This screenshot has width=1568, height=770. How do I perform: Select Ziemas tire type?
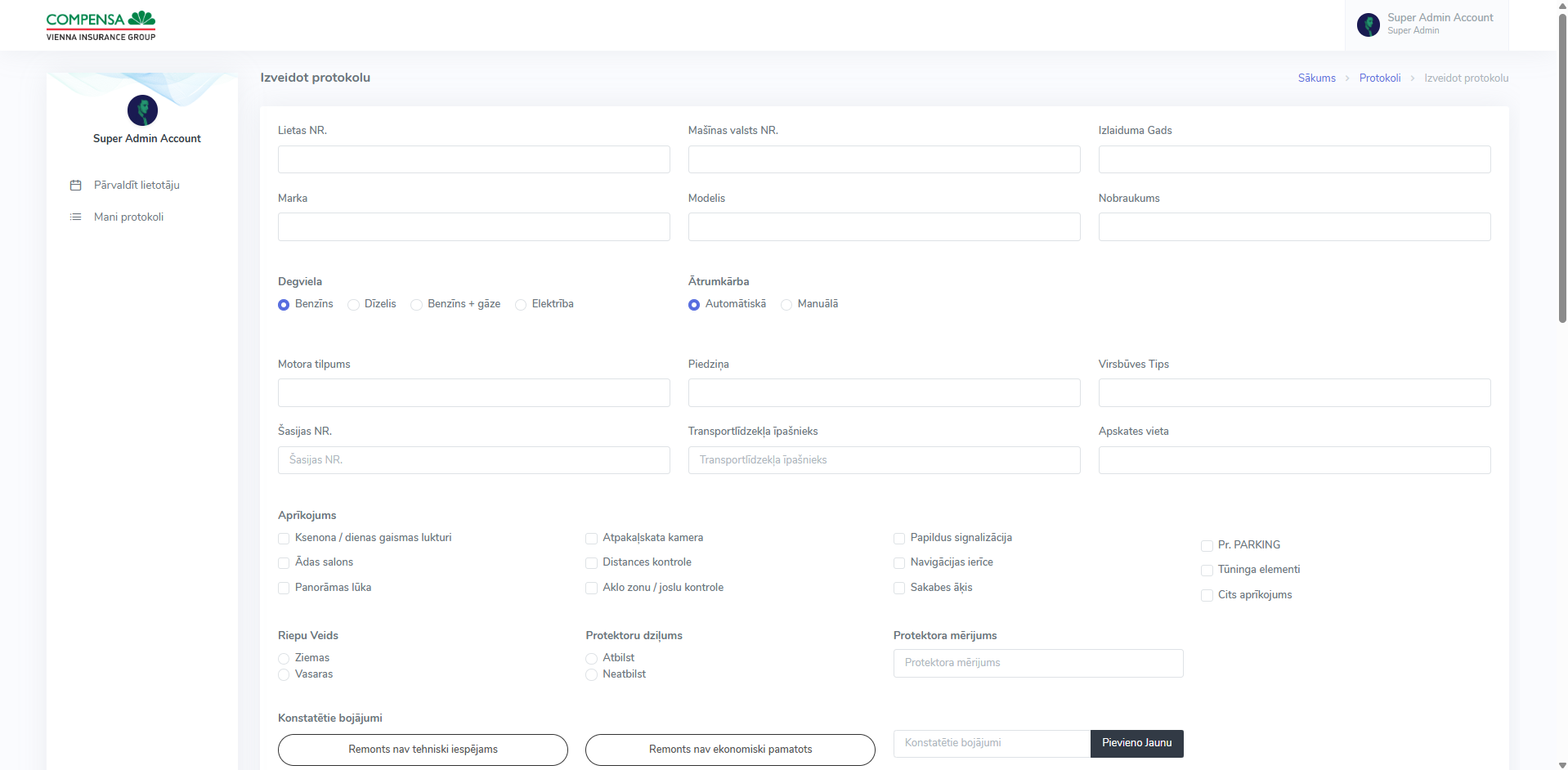coord(284,659)
